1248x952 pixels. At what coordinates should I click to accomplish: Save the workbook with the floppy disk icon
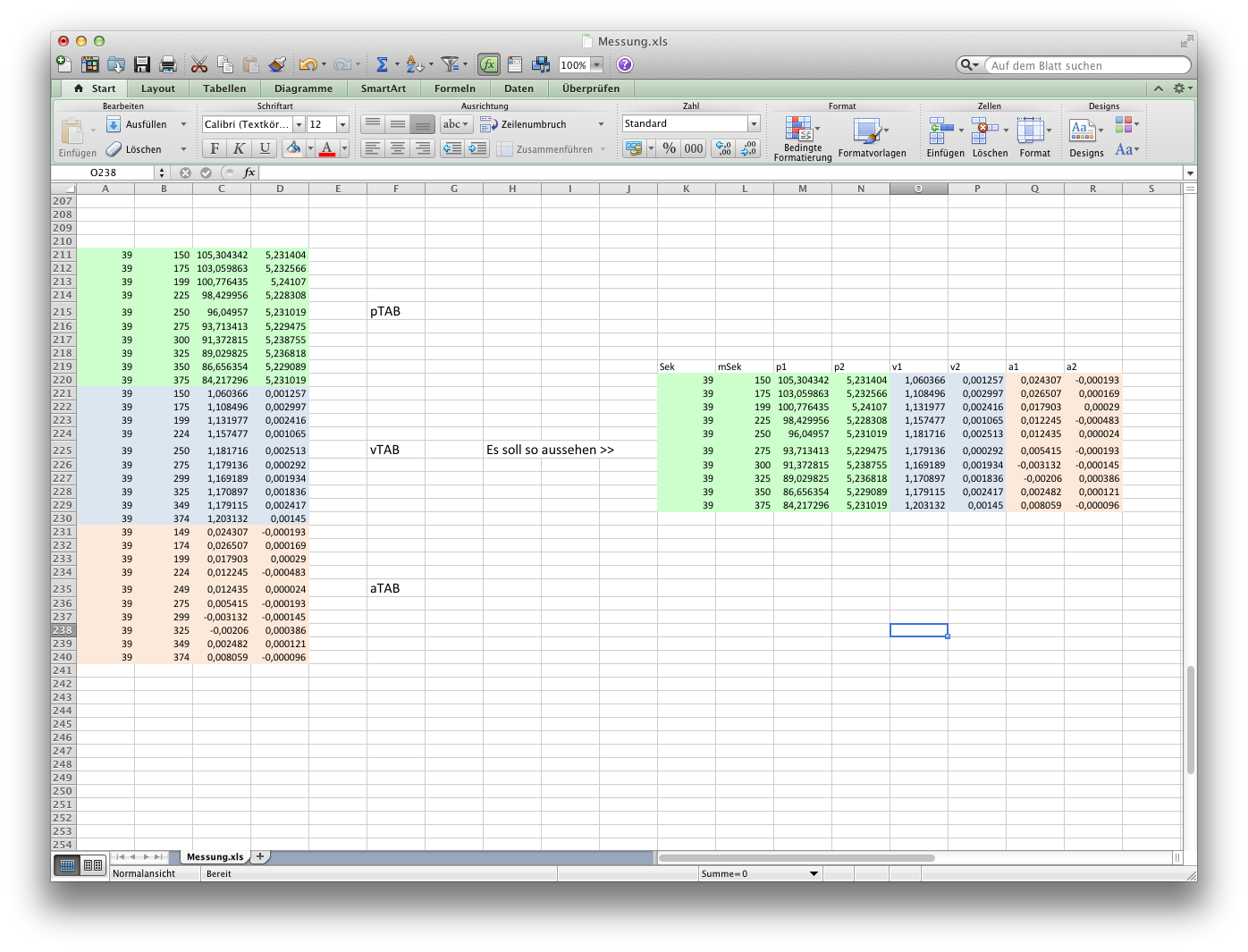(x=142, y=64)
